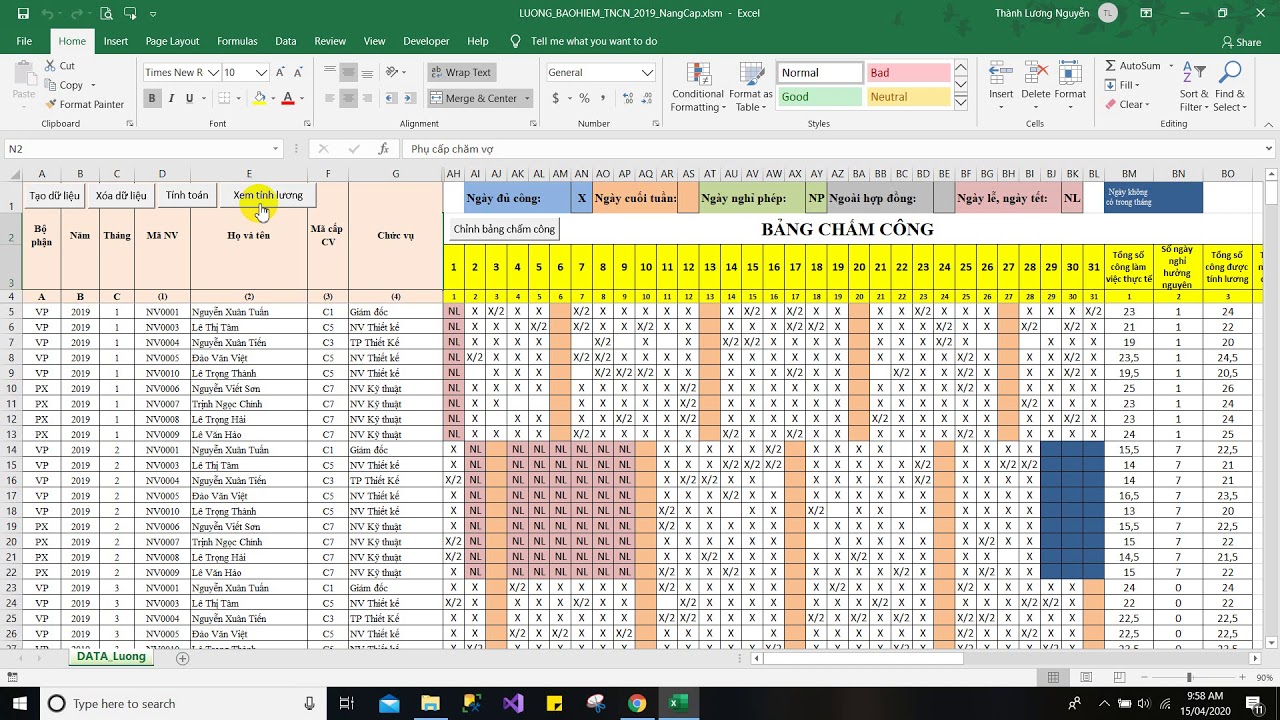This screenshot has width=1280, height=720.
Task: Click the Xóa dữ liệu button
Action: (x=121, y=195)
